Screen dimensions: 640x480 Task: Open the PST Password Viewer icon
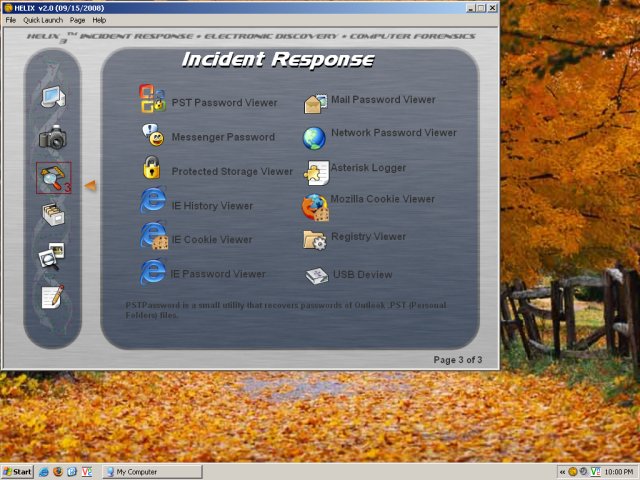[x=153, y=98]
